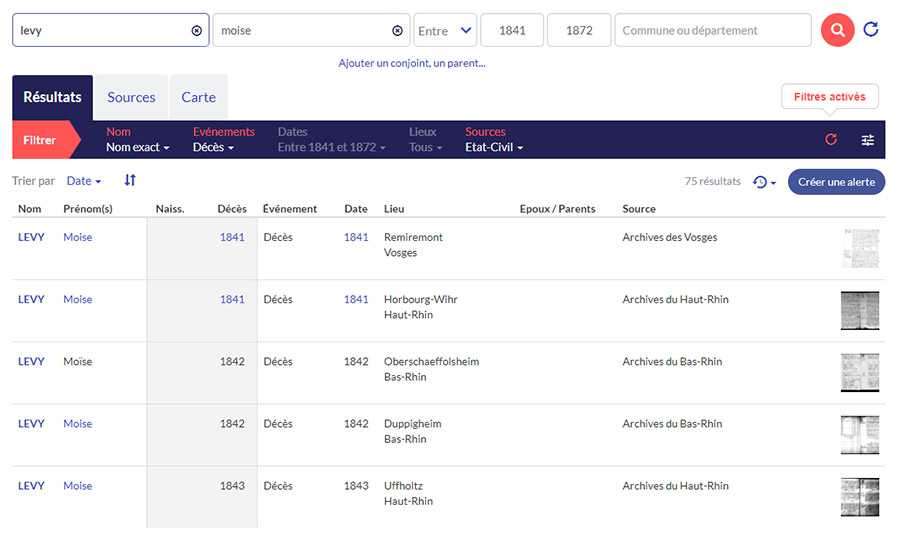Screen dimensions: 900x534
Task: Expand the Décès events filter
Action: click(x=213, y=148)
